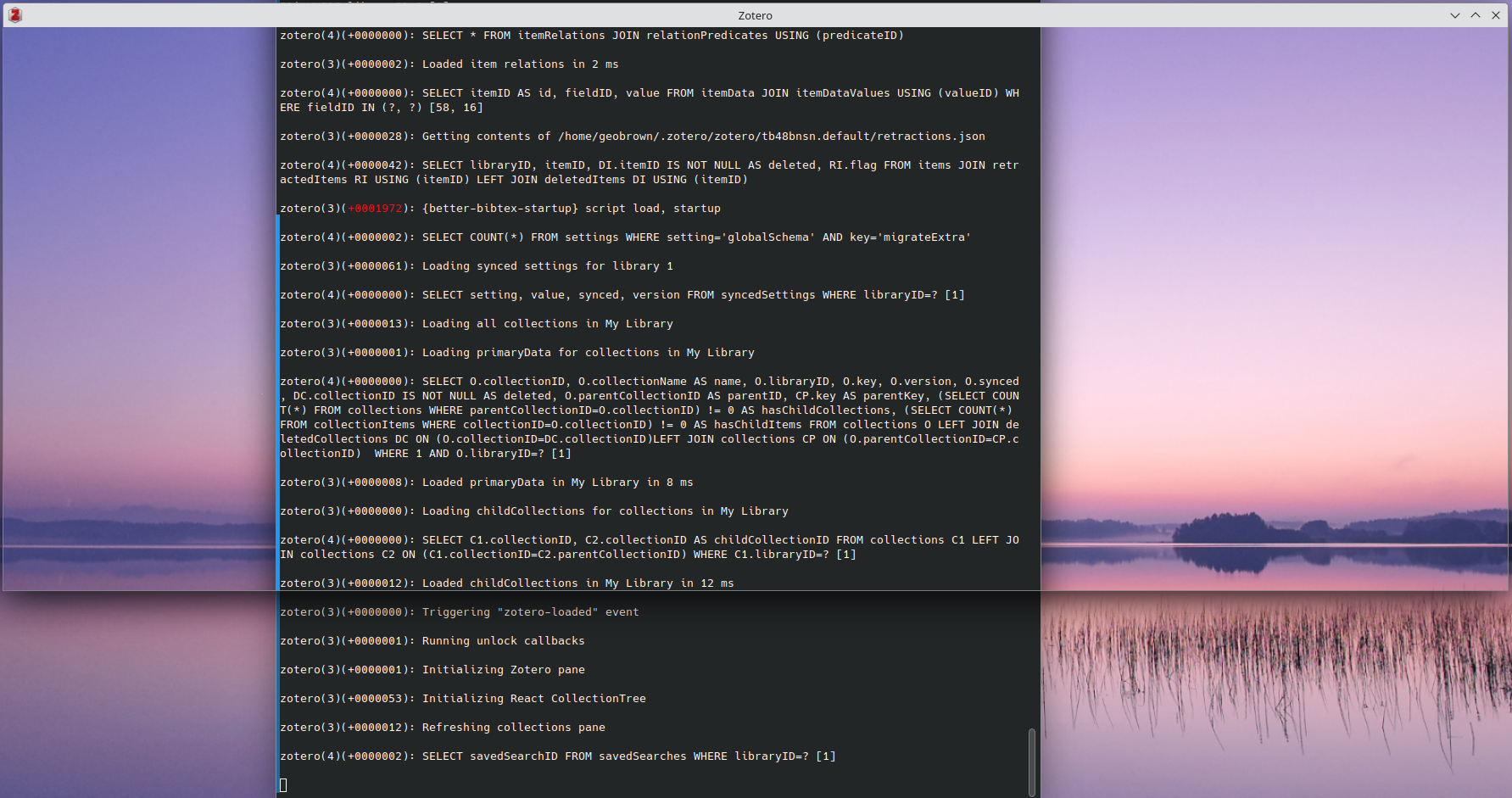Click the red timestamp "+0001972"

(375, 209)
